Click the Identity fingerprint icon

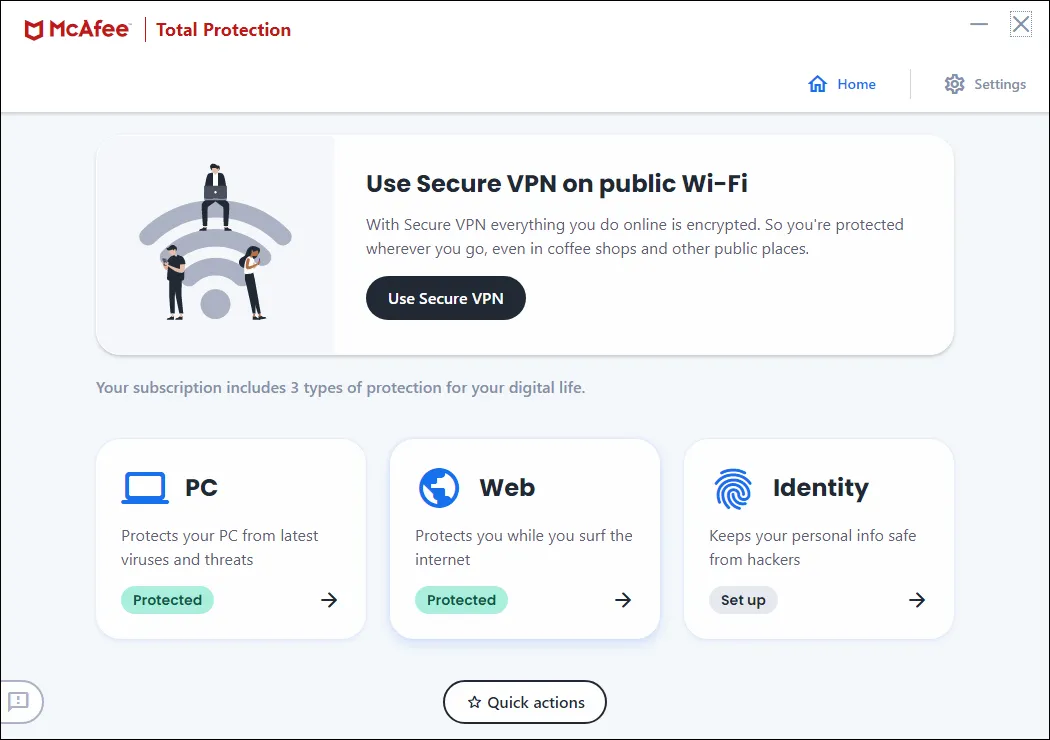pos(733,489)
